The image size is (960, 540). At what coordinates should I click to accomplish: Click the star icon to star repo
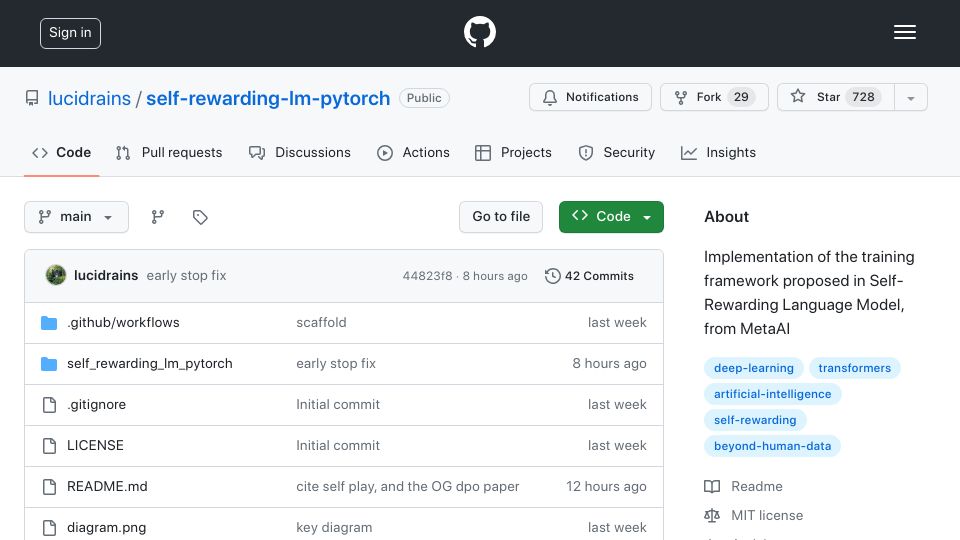coord(798,96)
